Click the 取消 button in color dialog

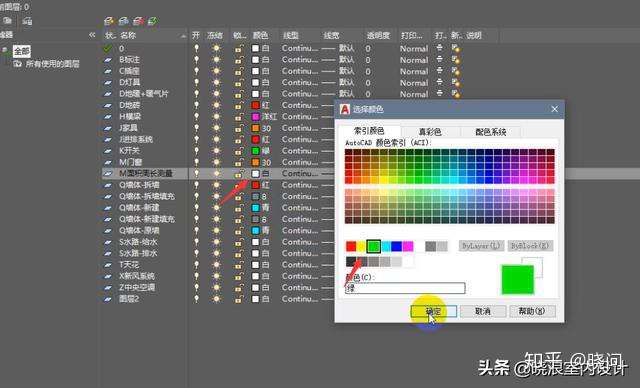pyautogui.click(x=483, y=311)
